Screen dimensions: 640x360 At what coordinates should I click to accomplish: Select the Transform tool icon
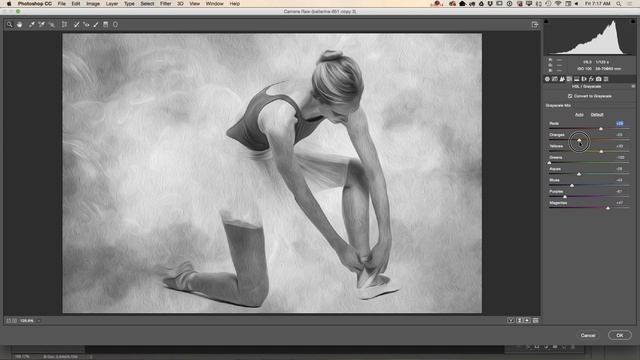click(64, 25)
